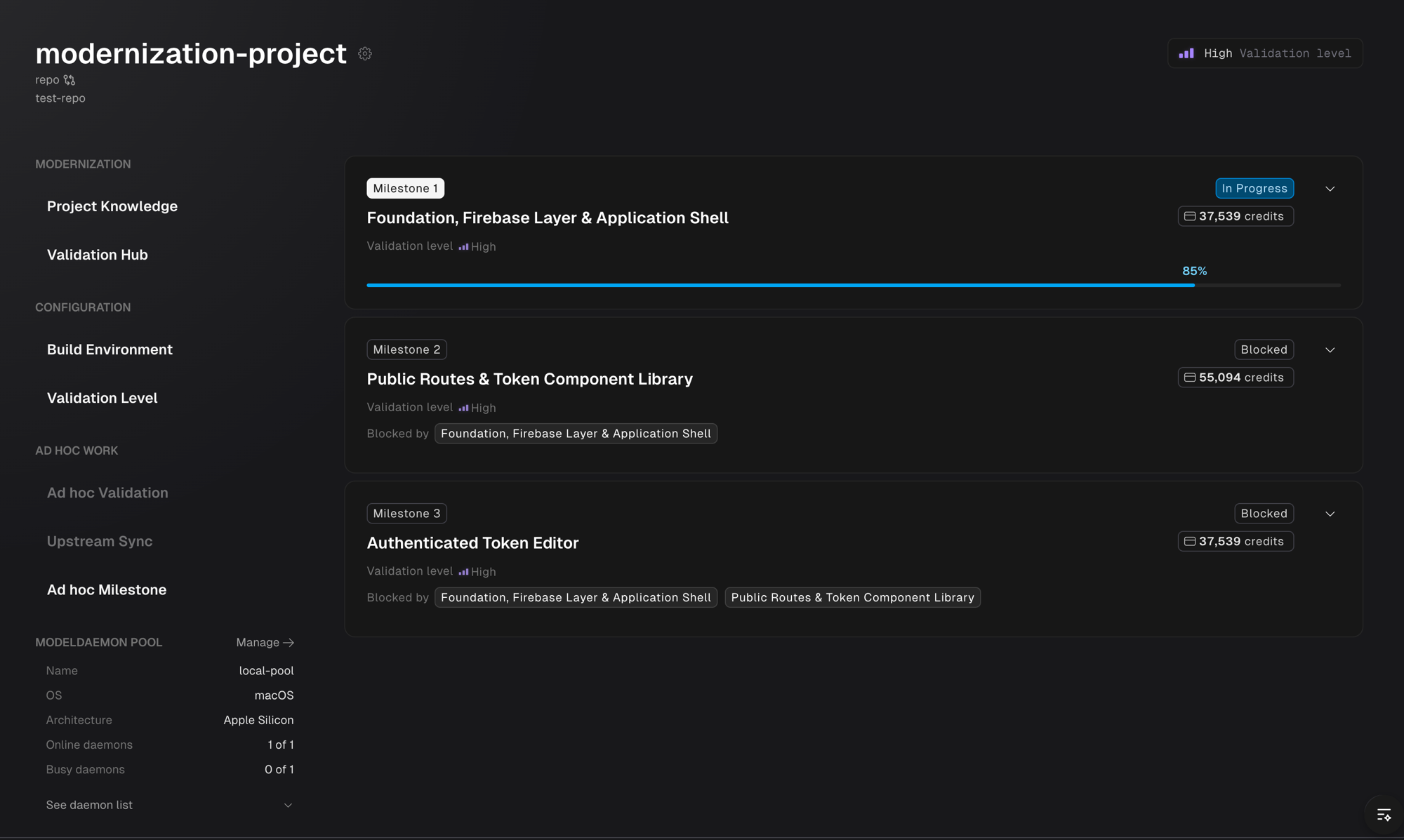Click the arrow icon next to Manage
This screenshot has width=1404, height=840.
pos(289,643)
